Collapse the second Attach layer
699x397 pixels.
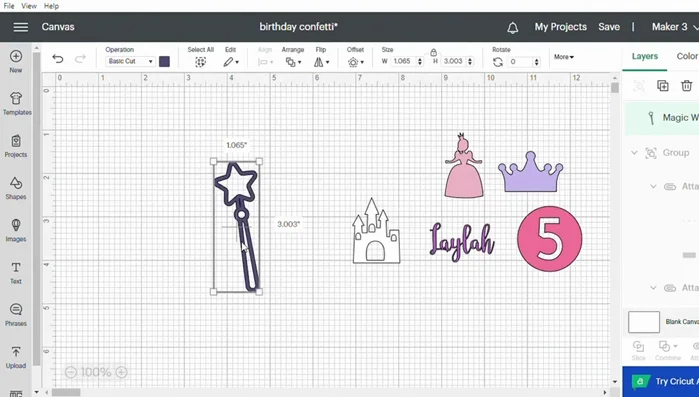pyautogui.click(x=653, y=288)
